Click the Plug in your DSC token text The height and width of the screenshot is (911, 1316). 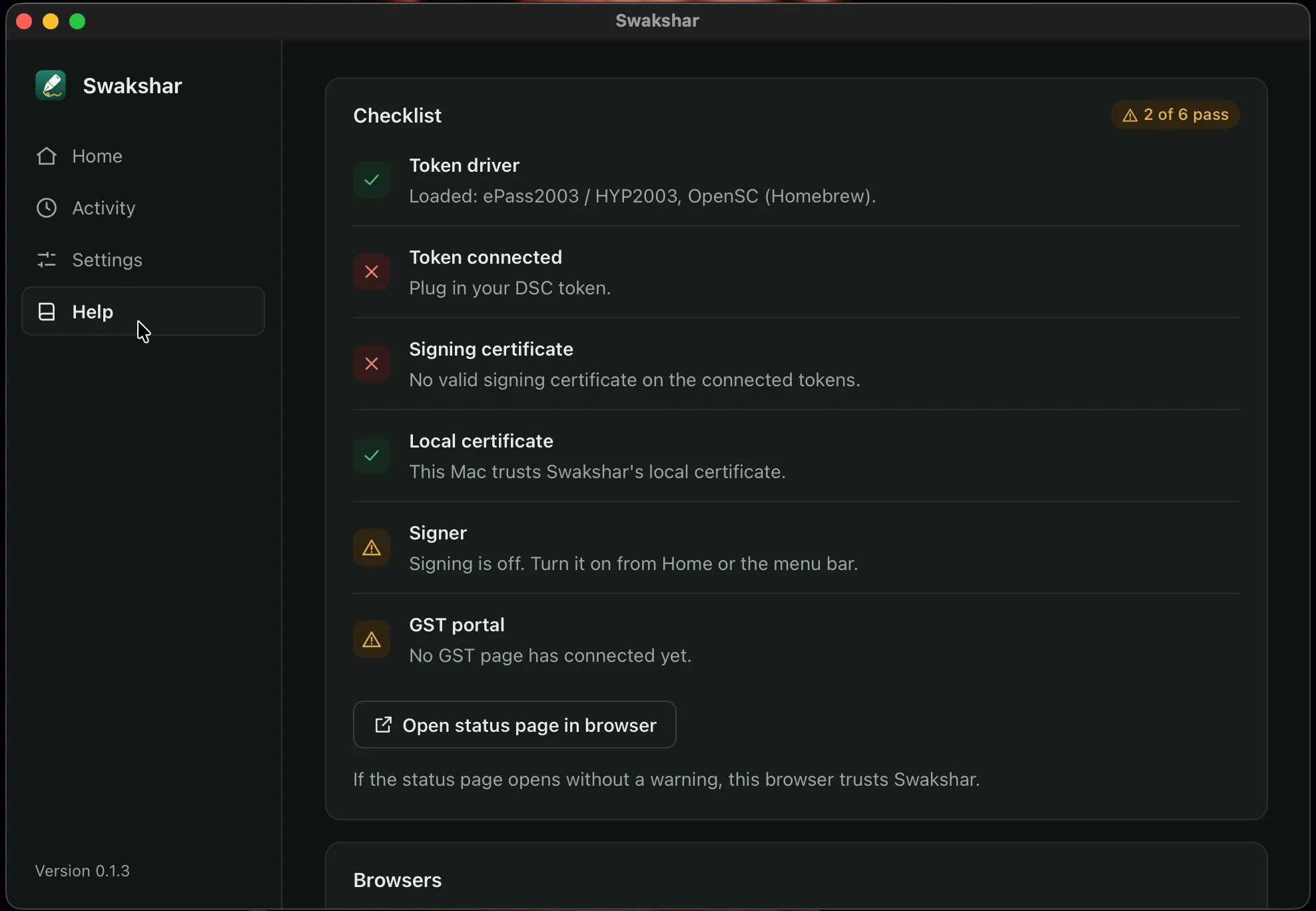[x=509, y=288]
